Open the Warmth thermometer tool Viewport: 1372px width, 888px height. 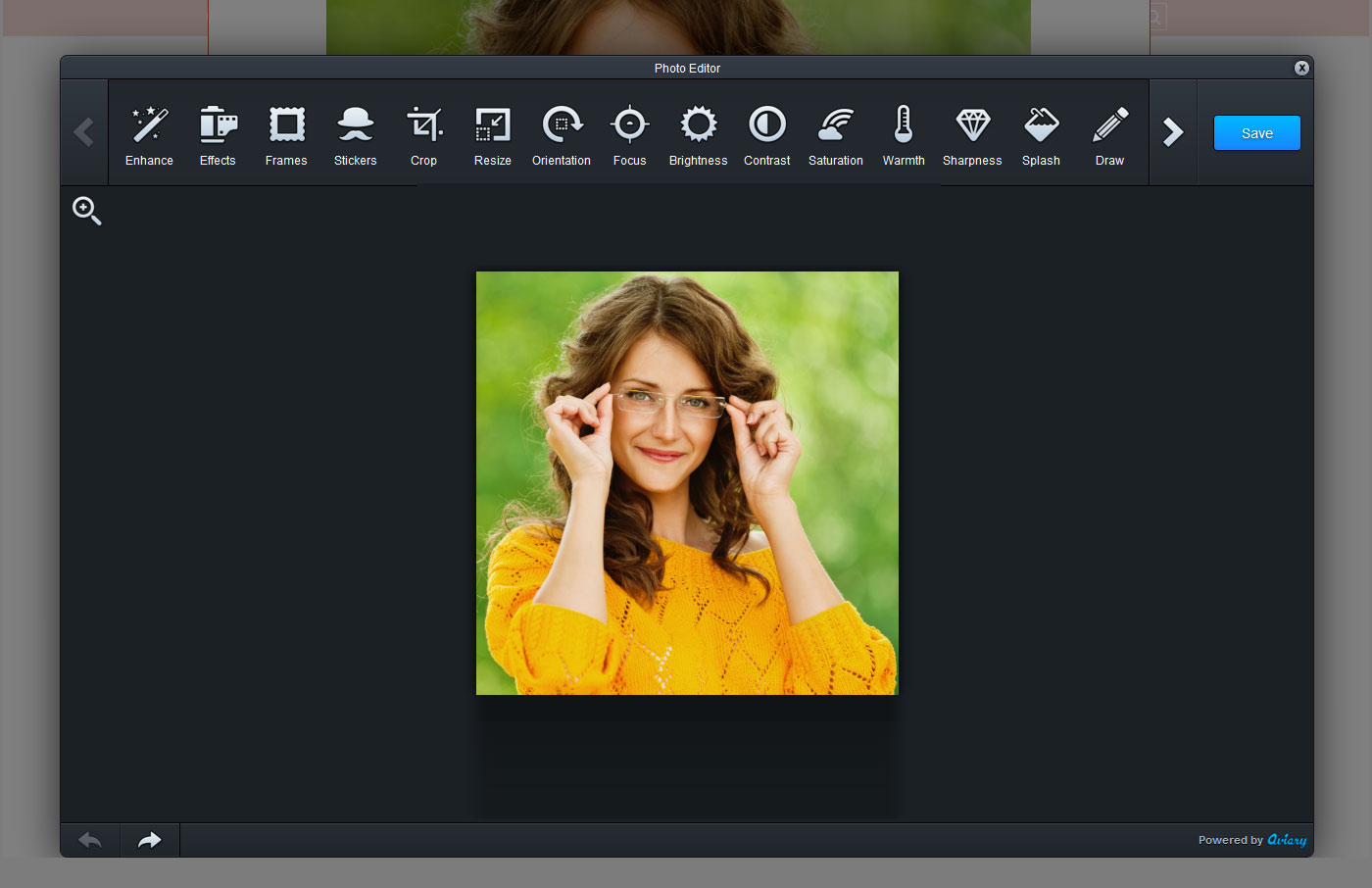[x=904, y=134]
